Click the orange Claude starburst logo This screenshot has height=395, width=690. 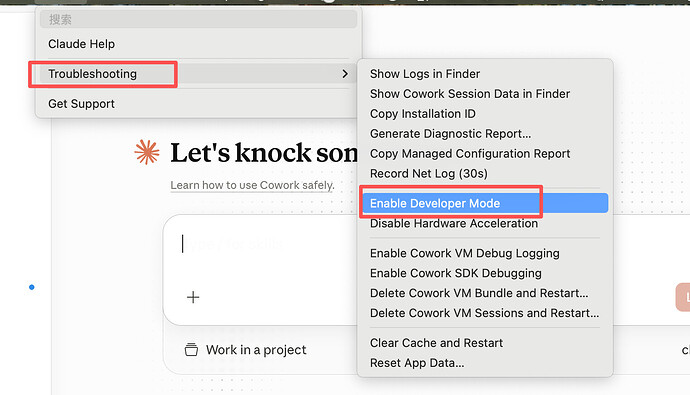click(147, 152)
